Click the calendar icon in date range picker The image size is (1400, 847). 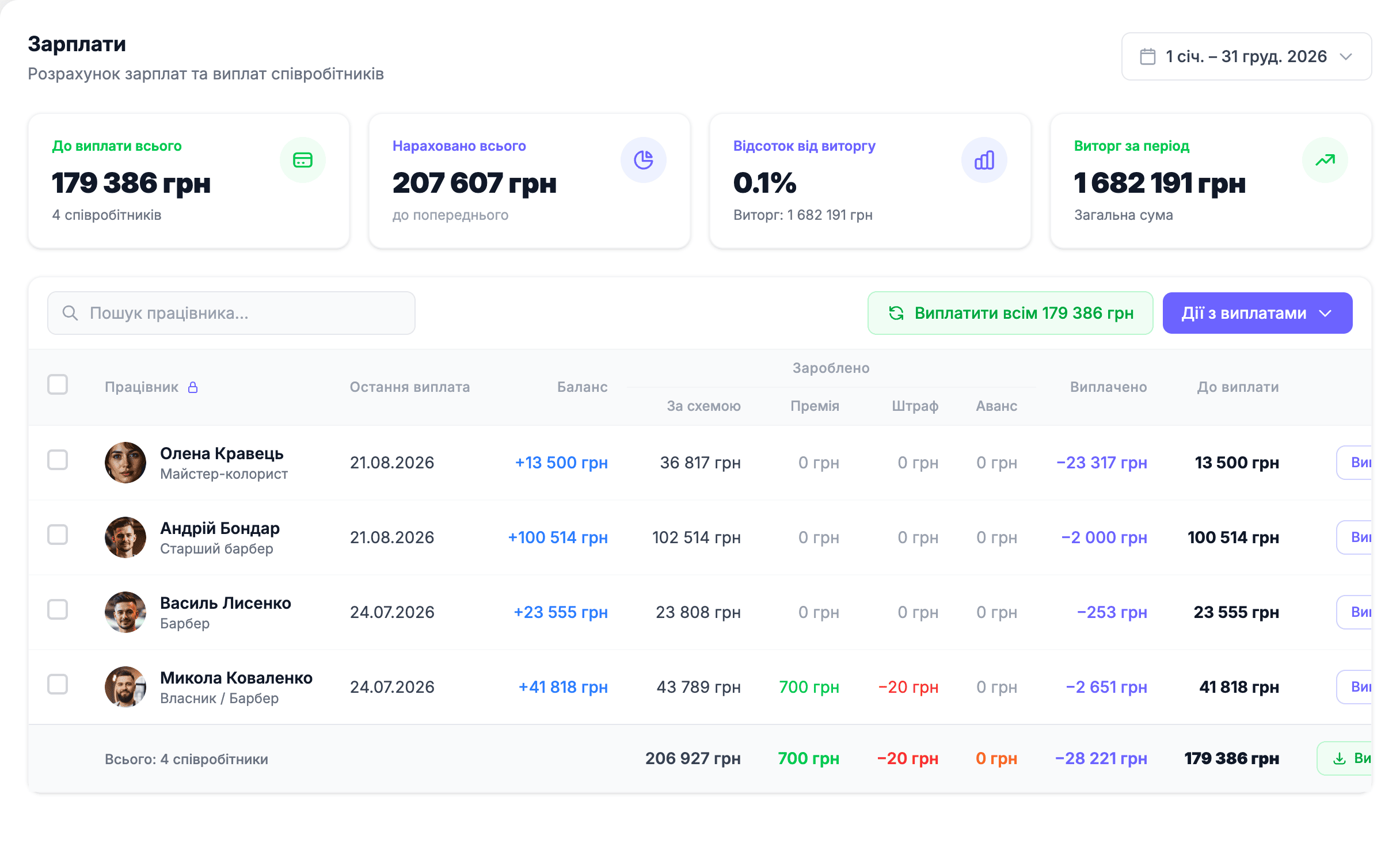(x=1147, y=56)
